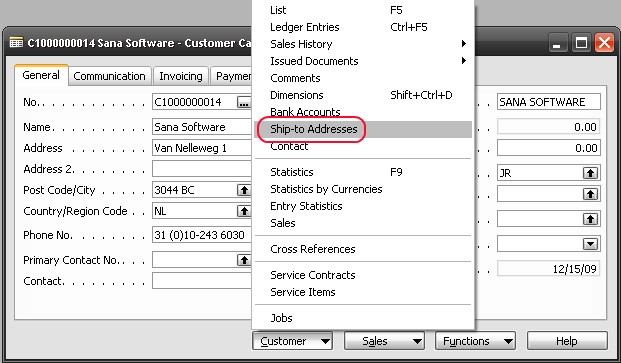Click lookup arrow beside the JR field

tap(590, 173)
